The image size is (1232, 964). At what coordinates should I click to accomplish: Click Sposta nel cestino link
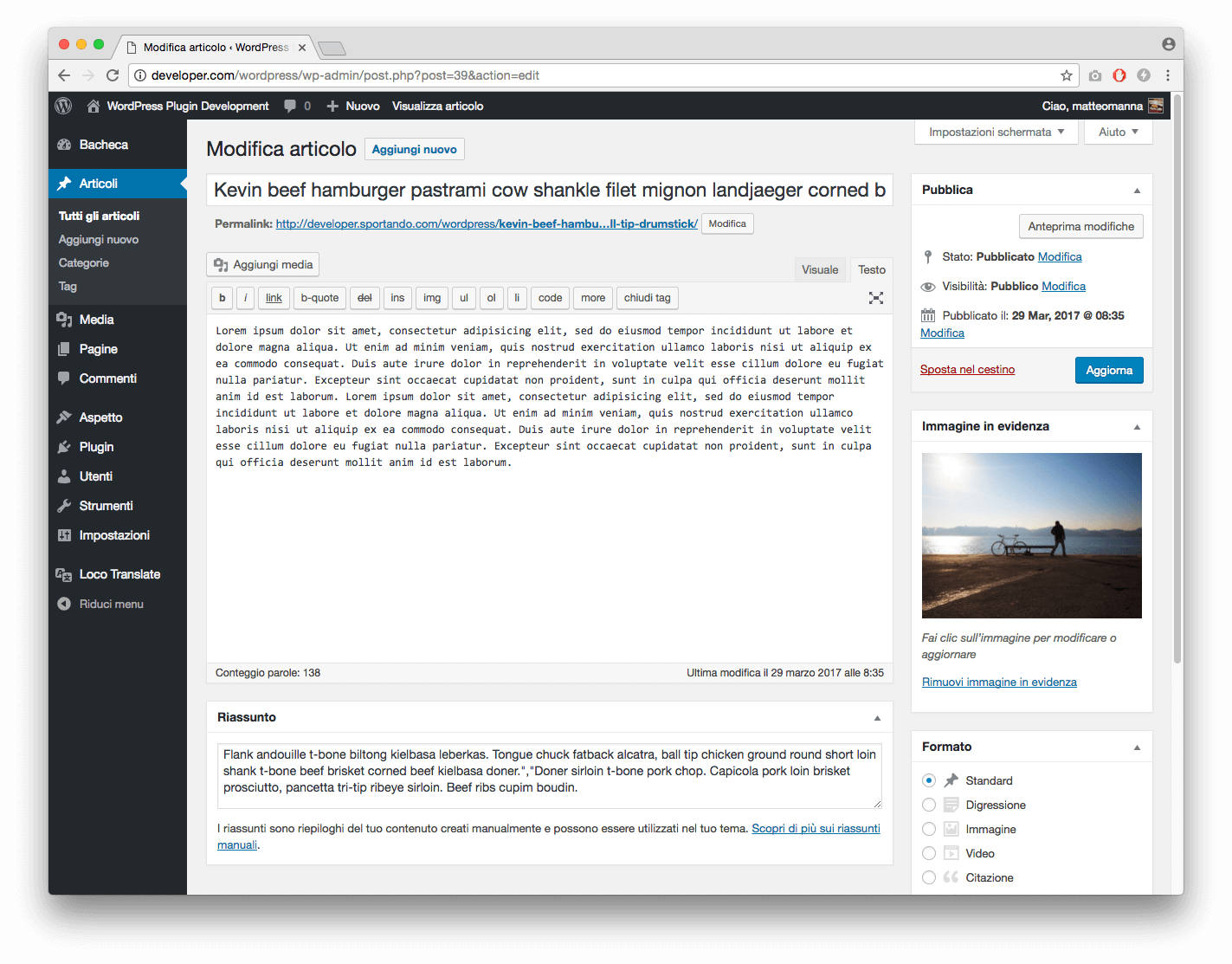pyautogui.click(x=967, y=370)
